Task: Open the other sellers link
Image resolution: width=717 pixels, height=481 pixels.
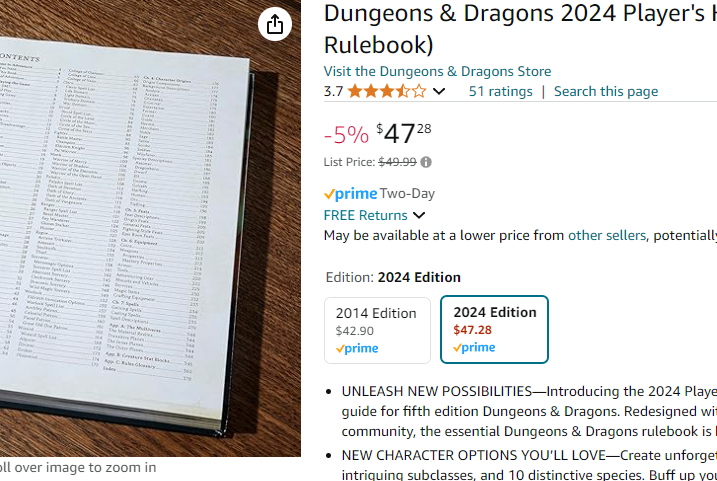Action: click(607, 236)
